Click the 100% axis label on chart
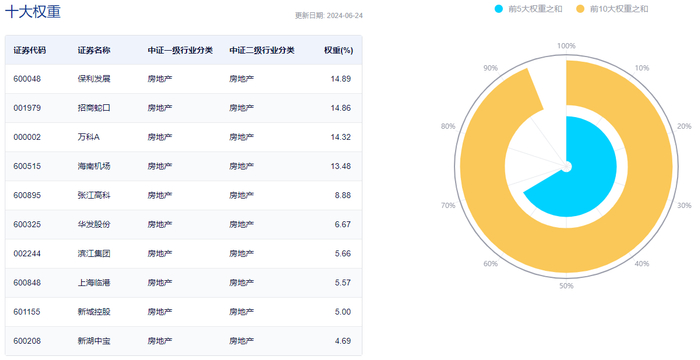This screenshot has height=360, width=700. pos(566,46)
